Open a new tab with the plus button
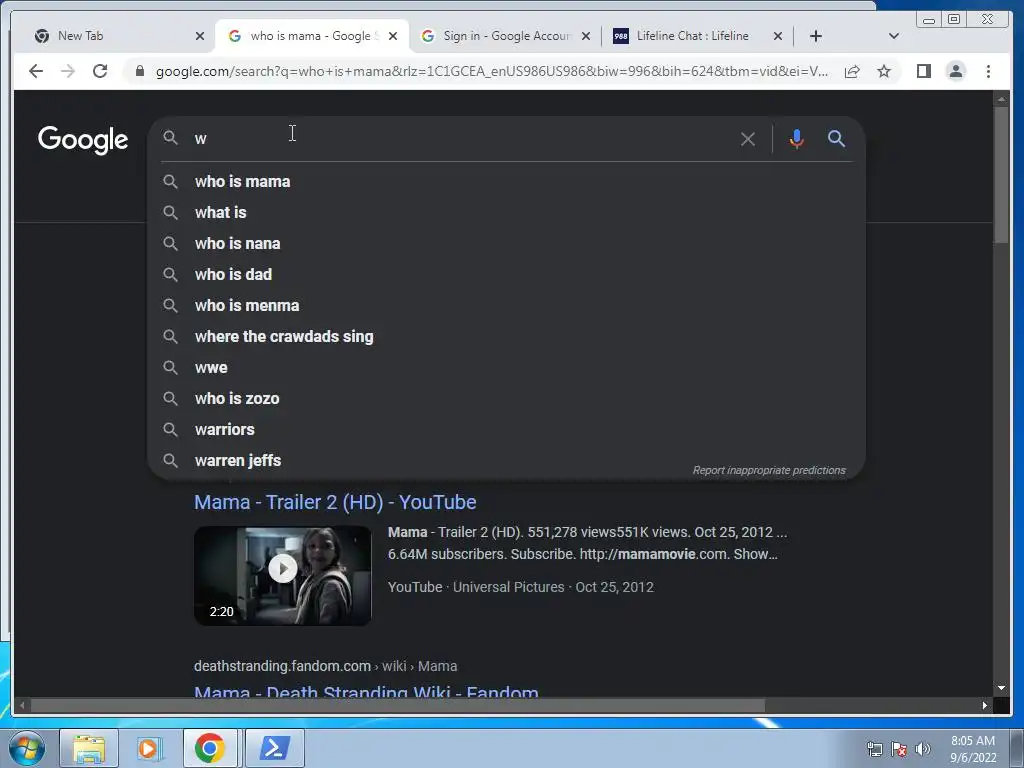This screenshot has height=768, width=1024. (x=816, y=36)
